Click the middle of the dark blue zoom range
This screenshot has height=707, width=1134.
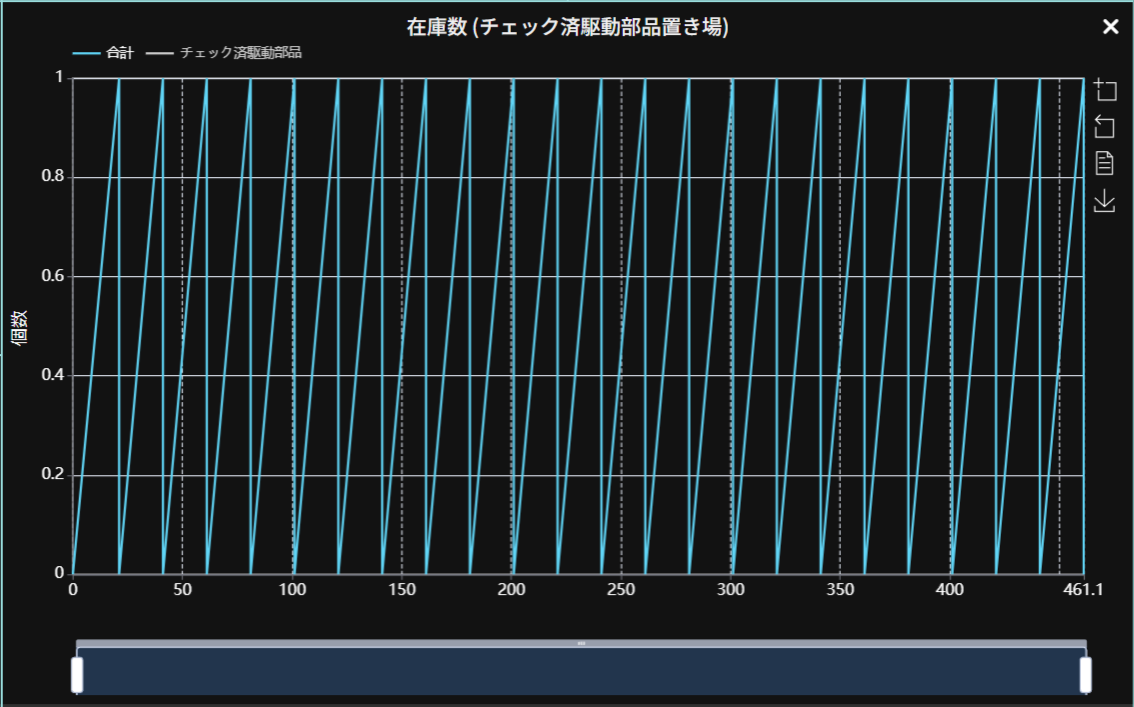tap(581, 672)
